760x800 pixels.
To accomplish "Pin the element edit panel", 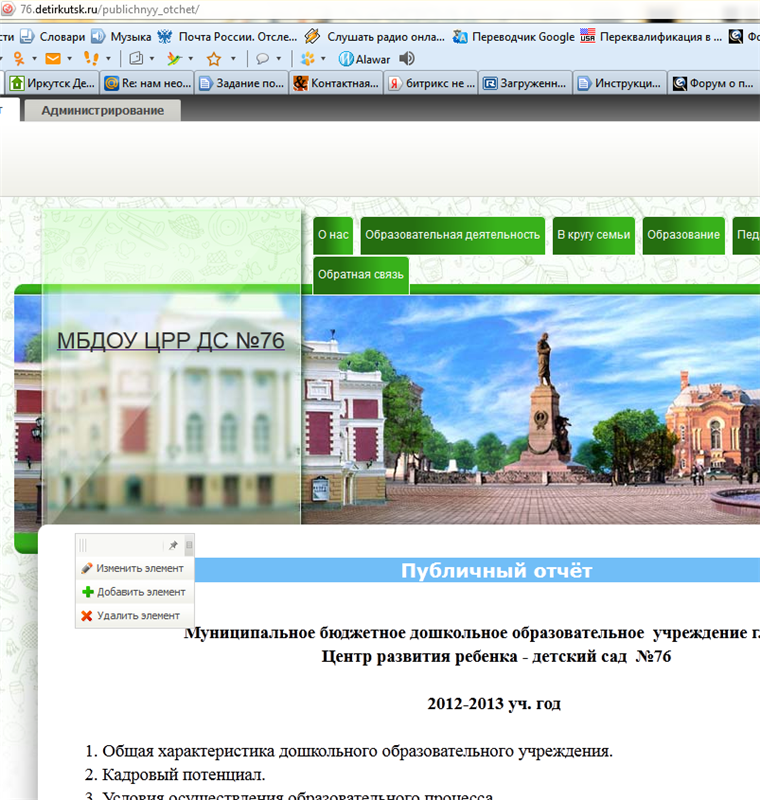I will click(173, 546).
